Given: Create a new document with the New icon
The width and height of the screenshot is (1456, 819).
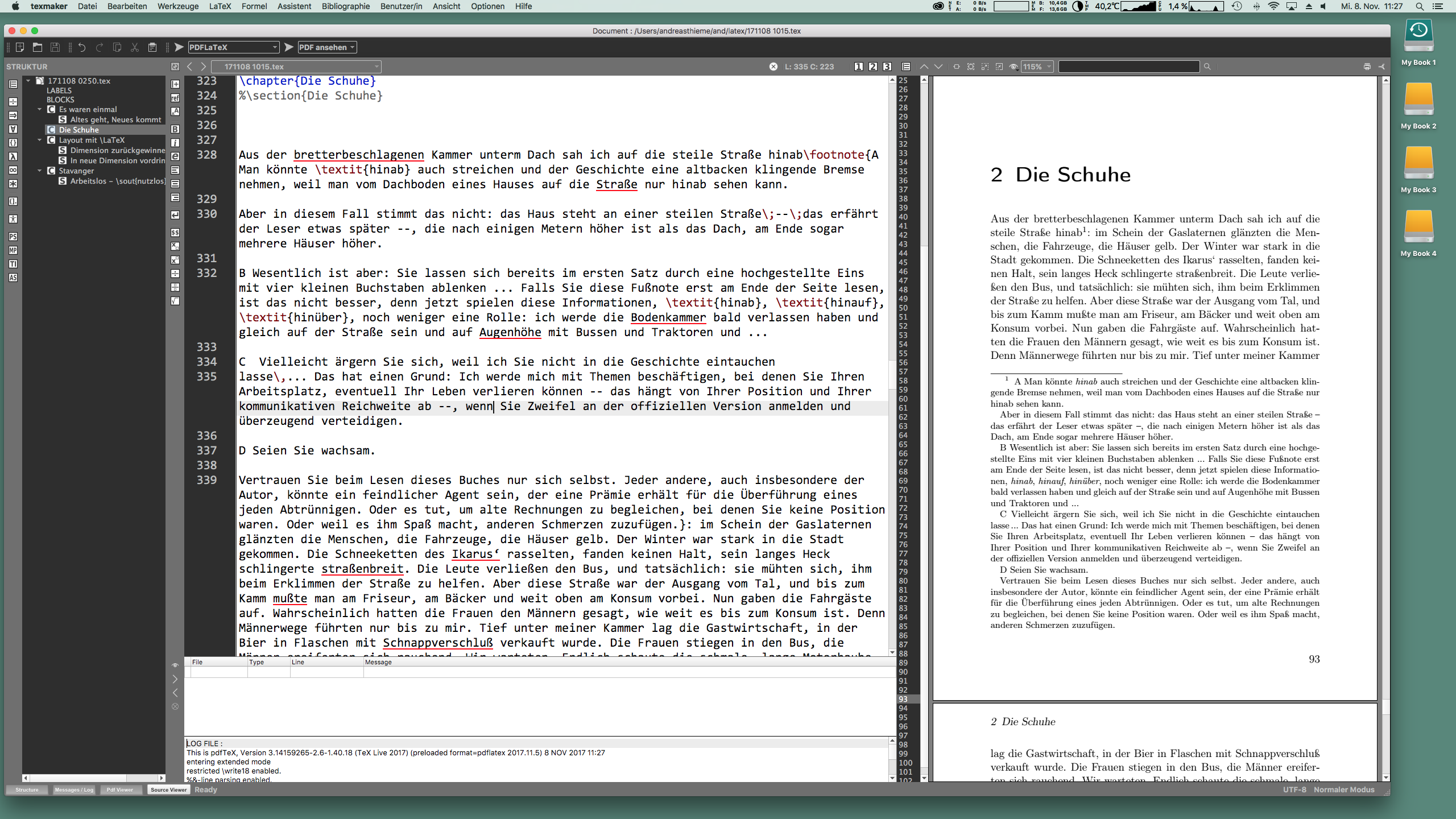Looking at the screenshot, I should 20,47.
